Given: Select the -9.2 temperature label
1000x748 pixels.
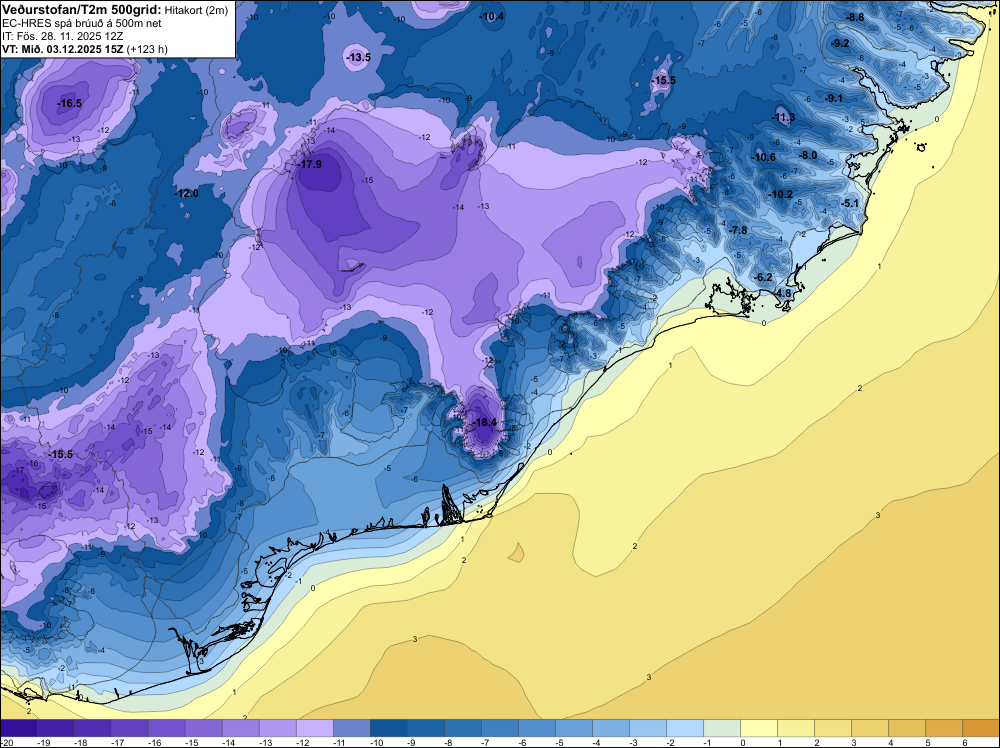Looking at the screenshot, I should pyautogui.click(x=841, y=43).
